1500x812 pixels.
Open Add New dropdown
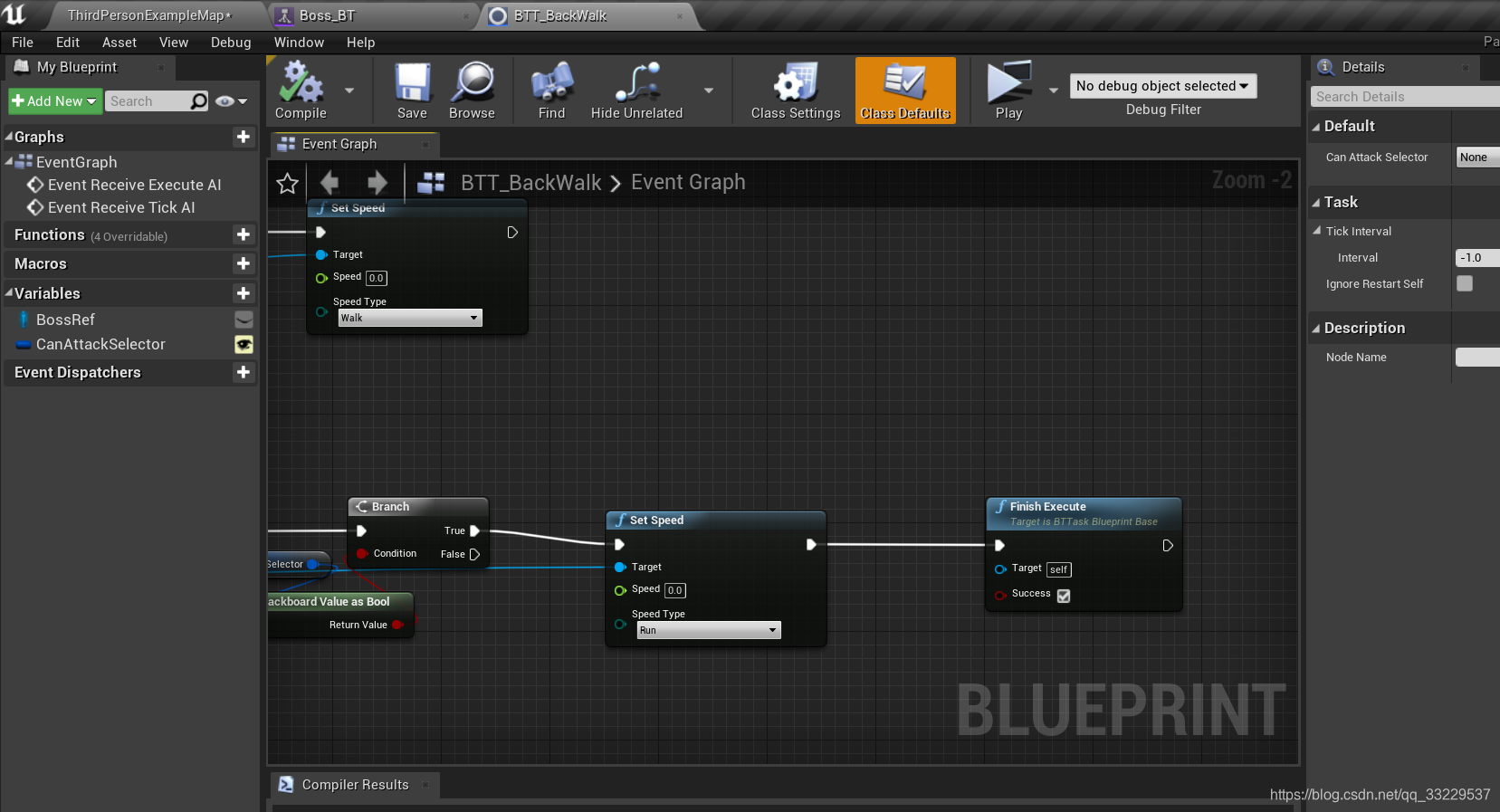pyautogui.click(x=54, y=101)
